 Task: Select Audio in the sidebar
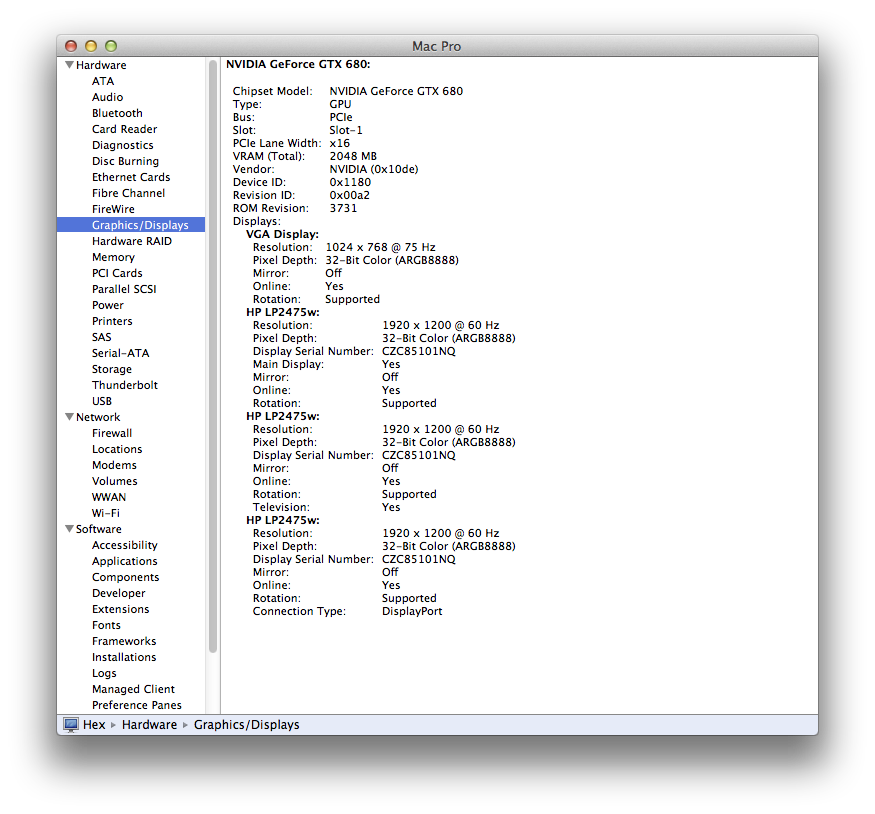pos(107,97)
